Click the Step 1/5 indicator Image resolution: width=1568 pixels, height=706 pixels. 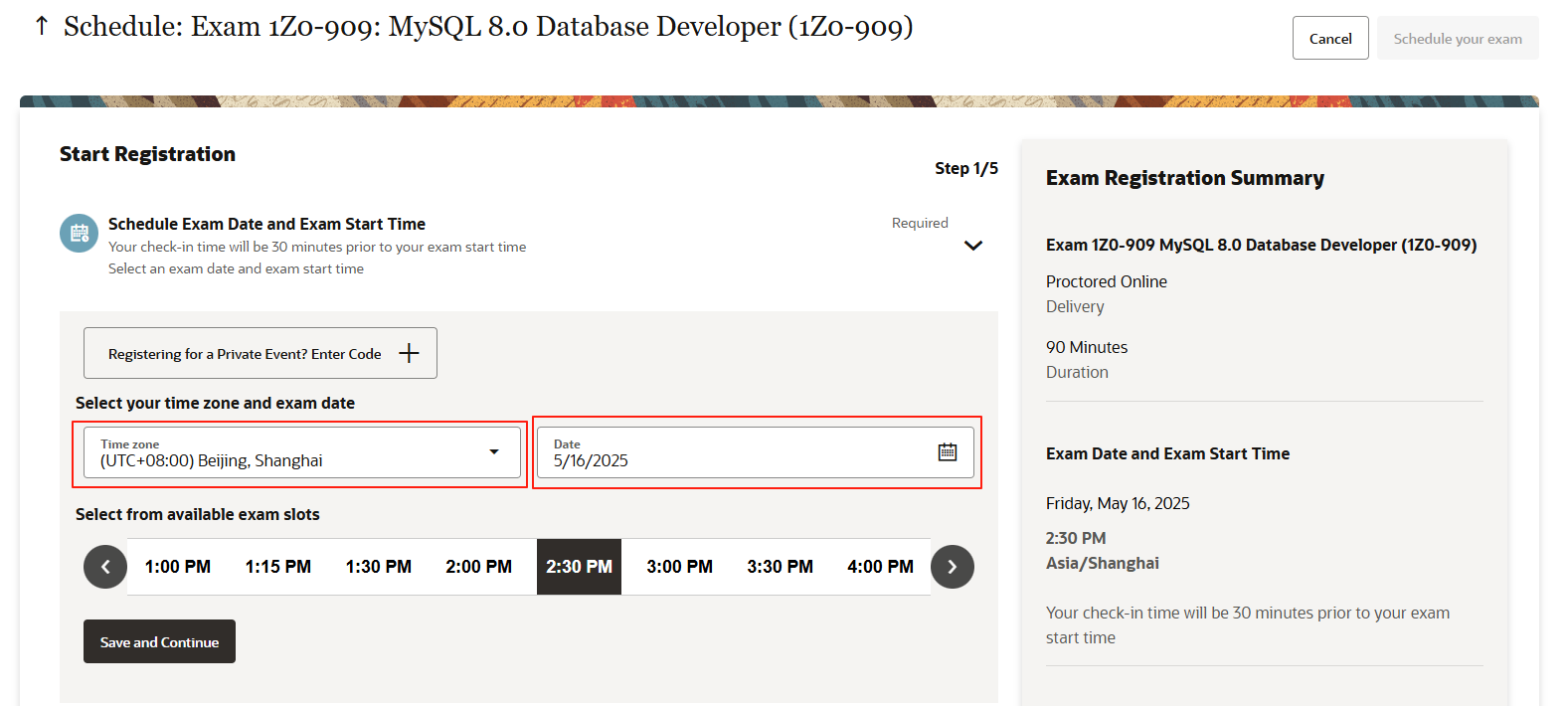pos(966,168)
